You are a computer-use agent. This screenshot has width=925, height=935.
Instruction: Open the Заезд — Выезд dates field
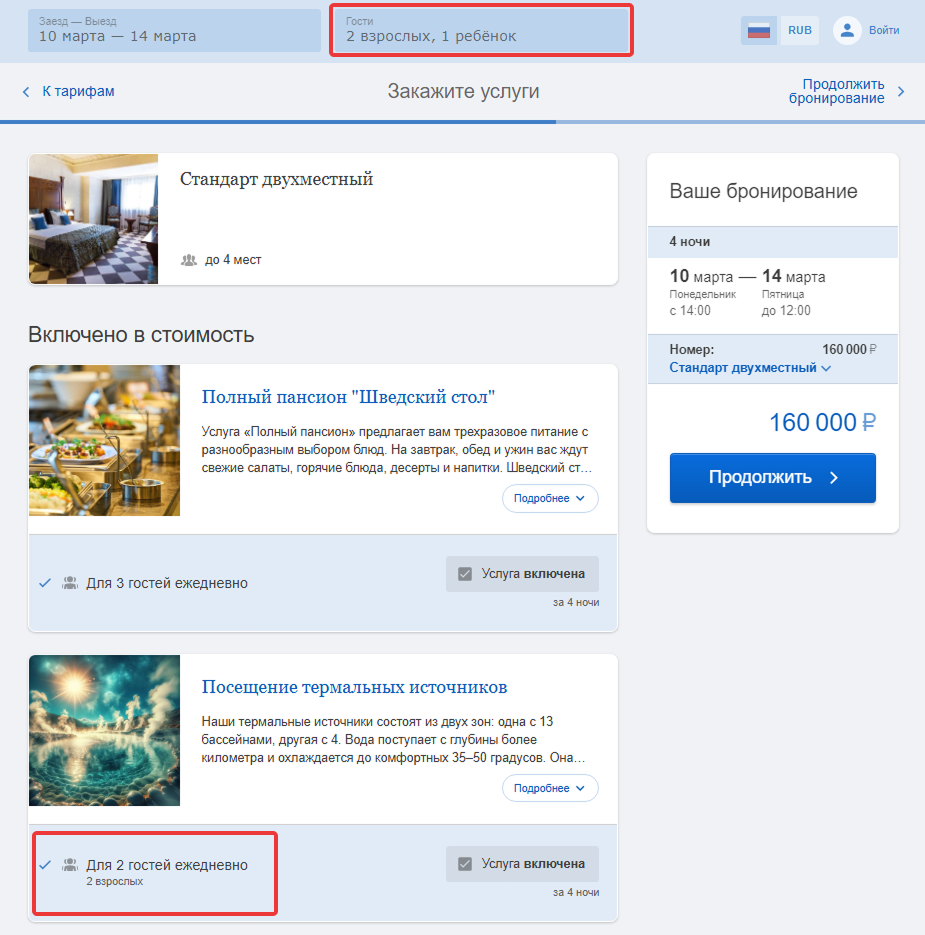coord(174,30)
